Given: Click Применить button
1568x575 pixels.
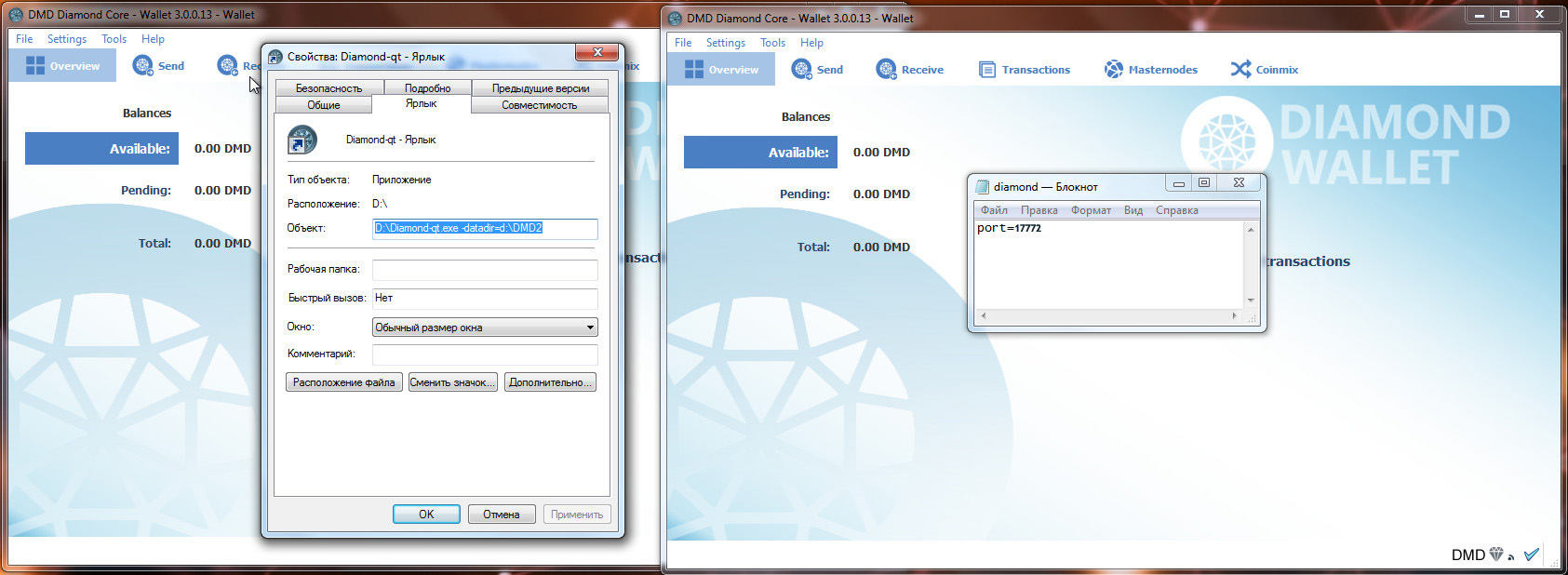Looking at the screenshot, I should 577,515.
